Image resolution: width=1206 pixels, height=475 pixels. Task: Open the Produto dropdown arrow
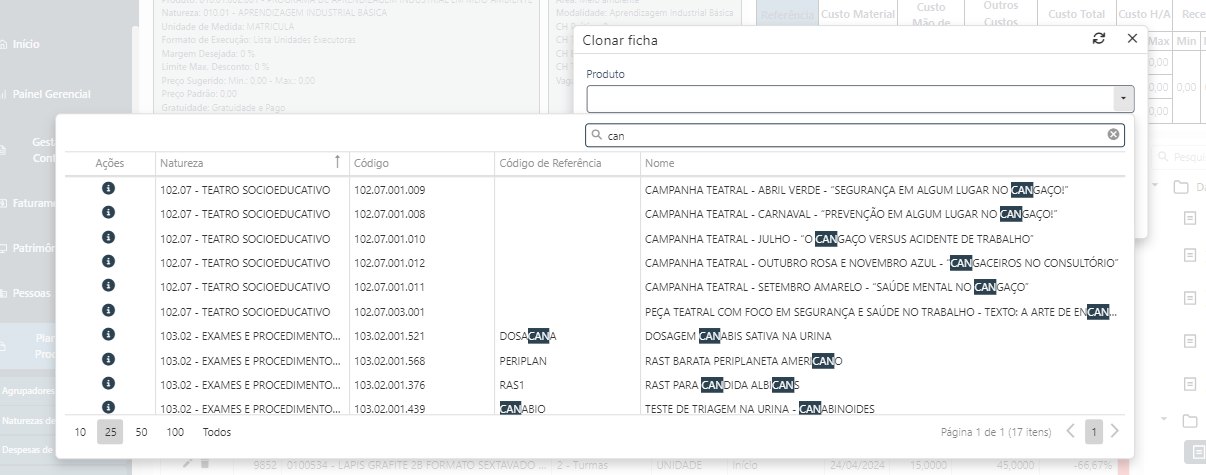click(x=1124, y=99)
